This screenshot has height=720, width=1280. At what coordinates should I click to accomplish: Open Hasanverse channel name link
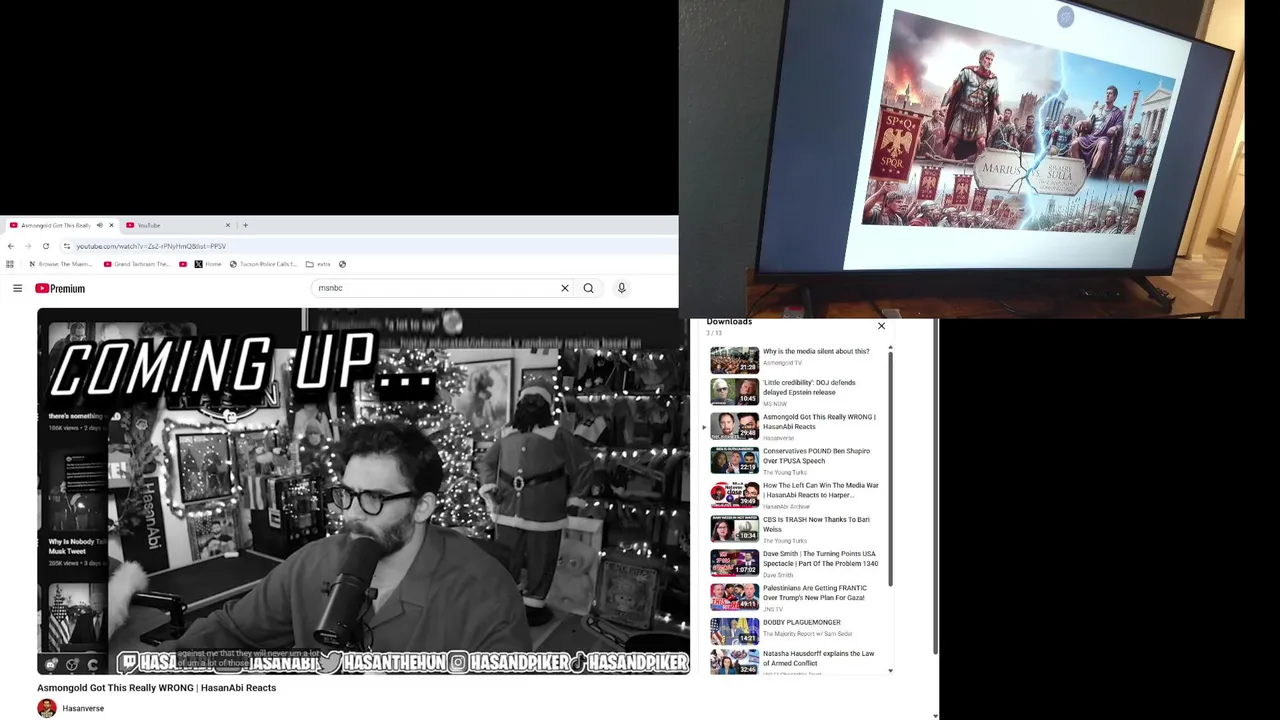pos(83,708)
